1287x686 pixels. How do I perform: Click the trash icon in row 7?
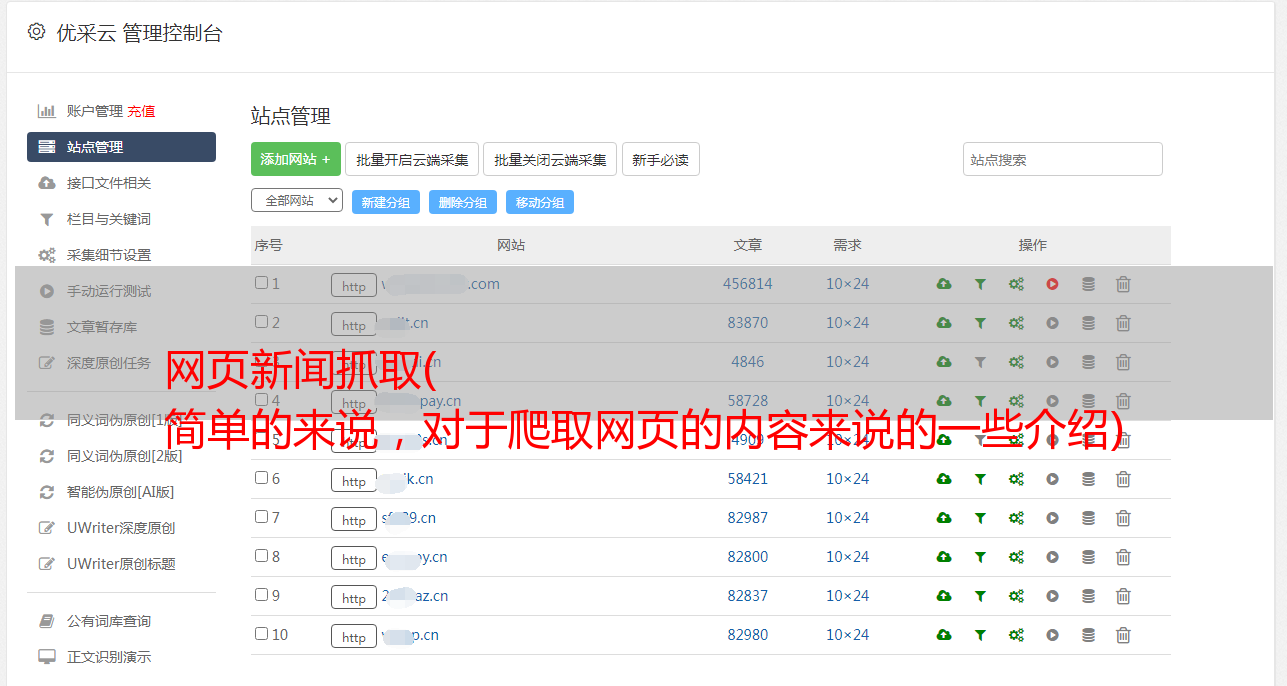click(1123, 518)
